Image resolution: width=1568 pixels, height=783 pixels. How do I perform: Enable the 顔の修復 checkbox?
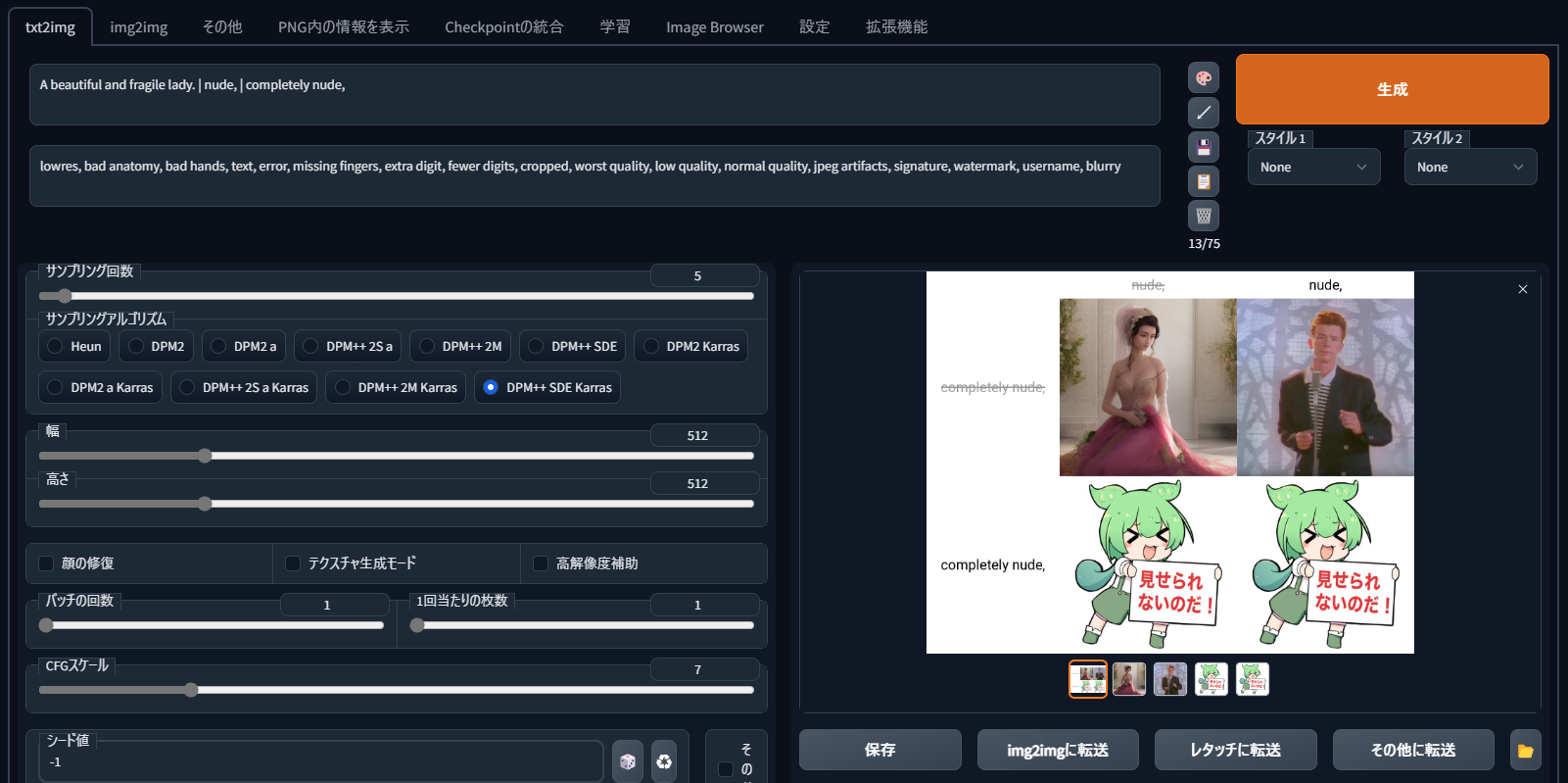(46, 563)
